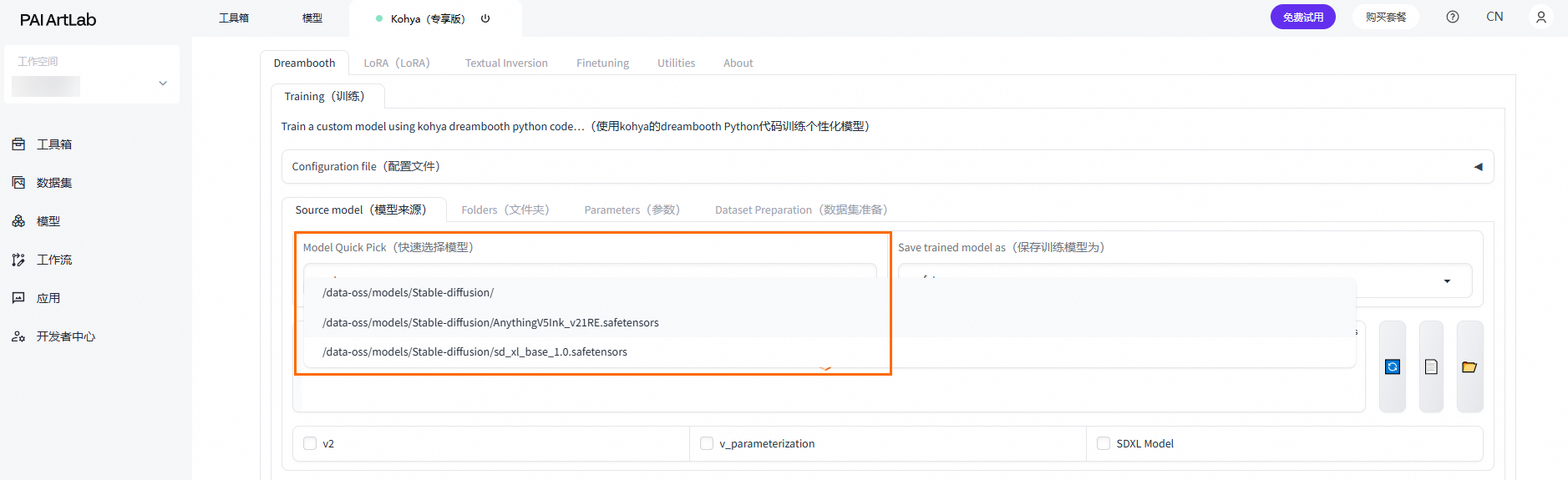Open the Dataset Preparation (数据集准备) tab

coord(804,210)
